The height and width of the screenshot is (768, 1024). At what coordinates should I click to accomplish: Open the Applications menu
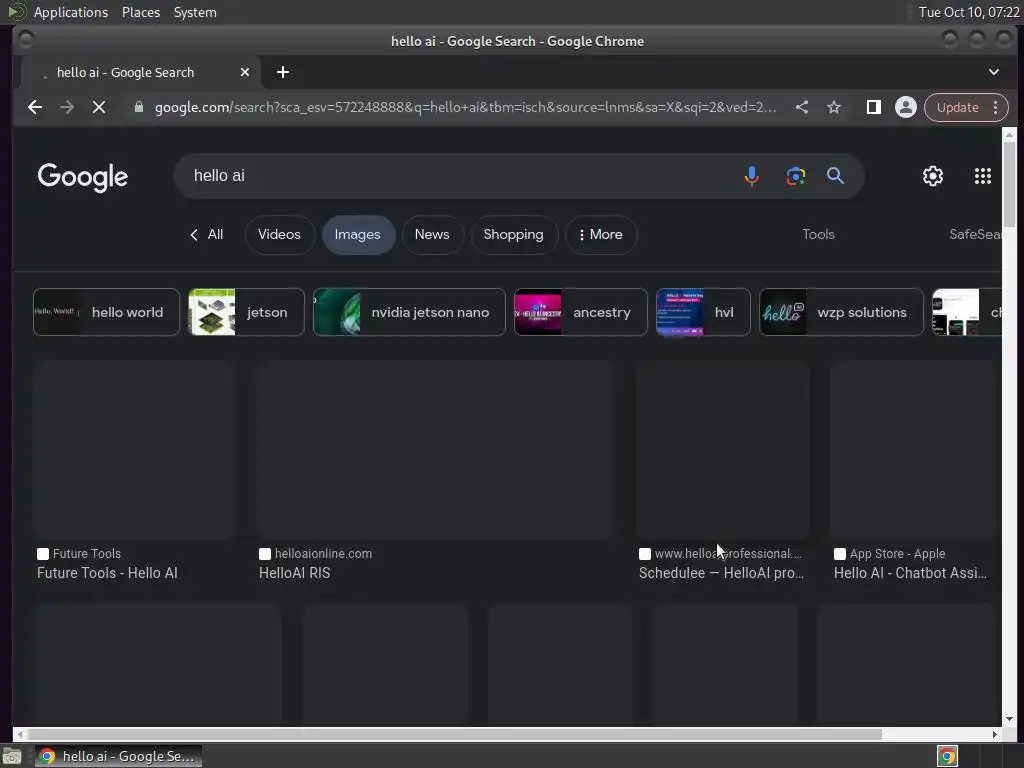[x=71, y=12]
